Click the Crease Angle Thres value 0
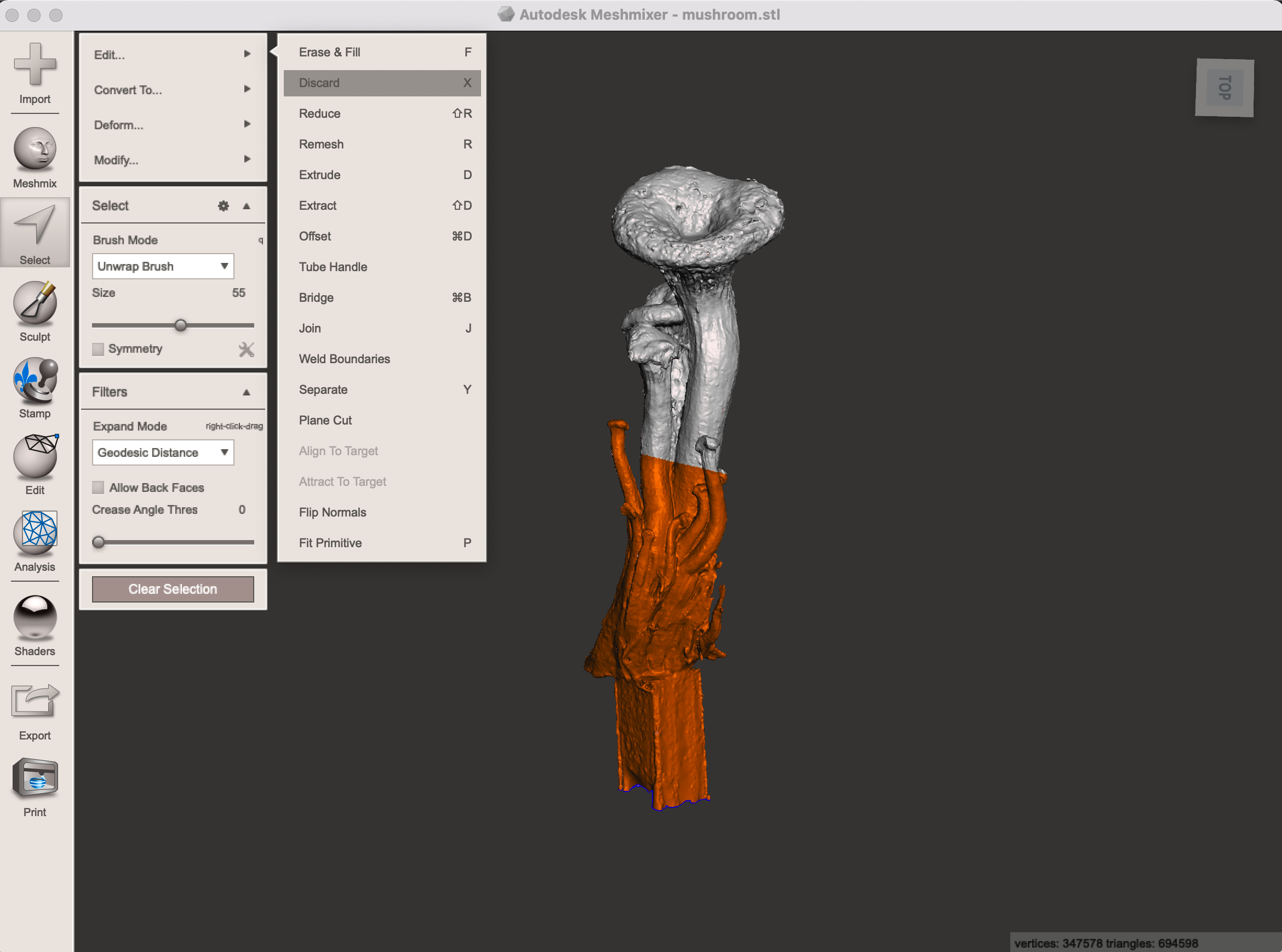 coord(242,509)
